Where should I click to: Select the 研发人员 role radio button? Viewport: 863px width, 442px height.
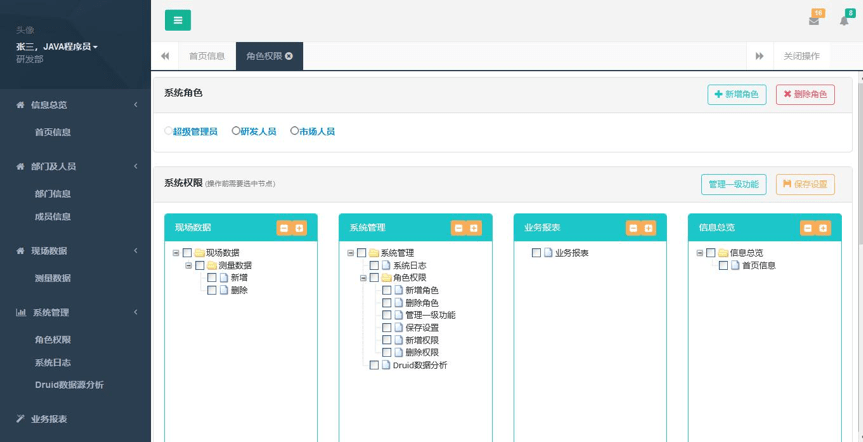(236, 131)
